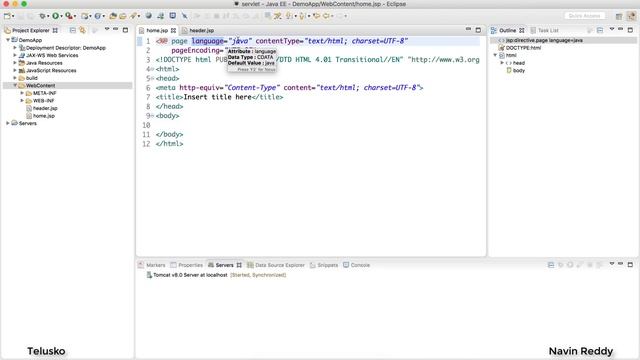Expand the Java Resources node
Screen dimensions: 640x360
point(15,63)
